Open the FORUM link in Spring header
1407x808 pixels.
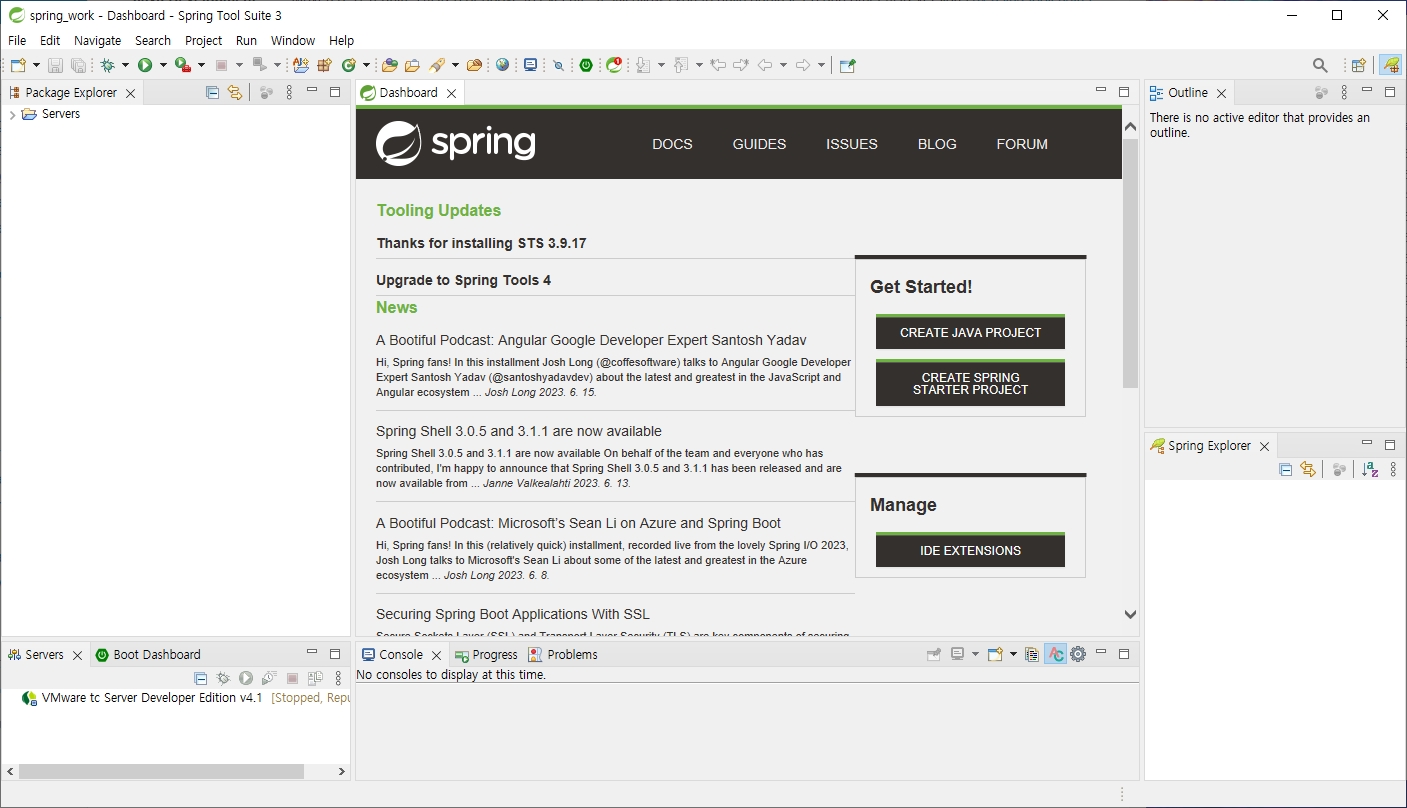[1022, 144]
